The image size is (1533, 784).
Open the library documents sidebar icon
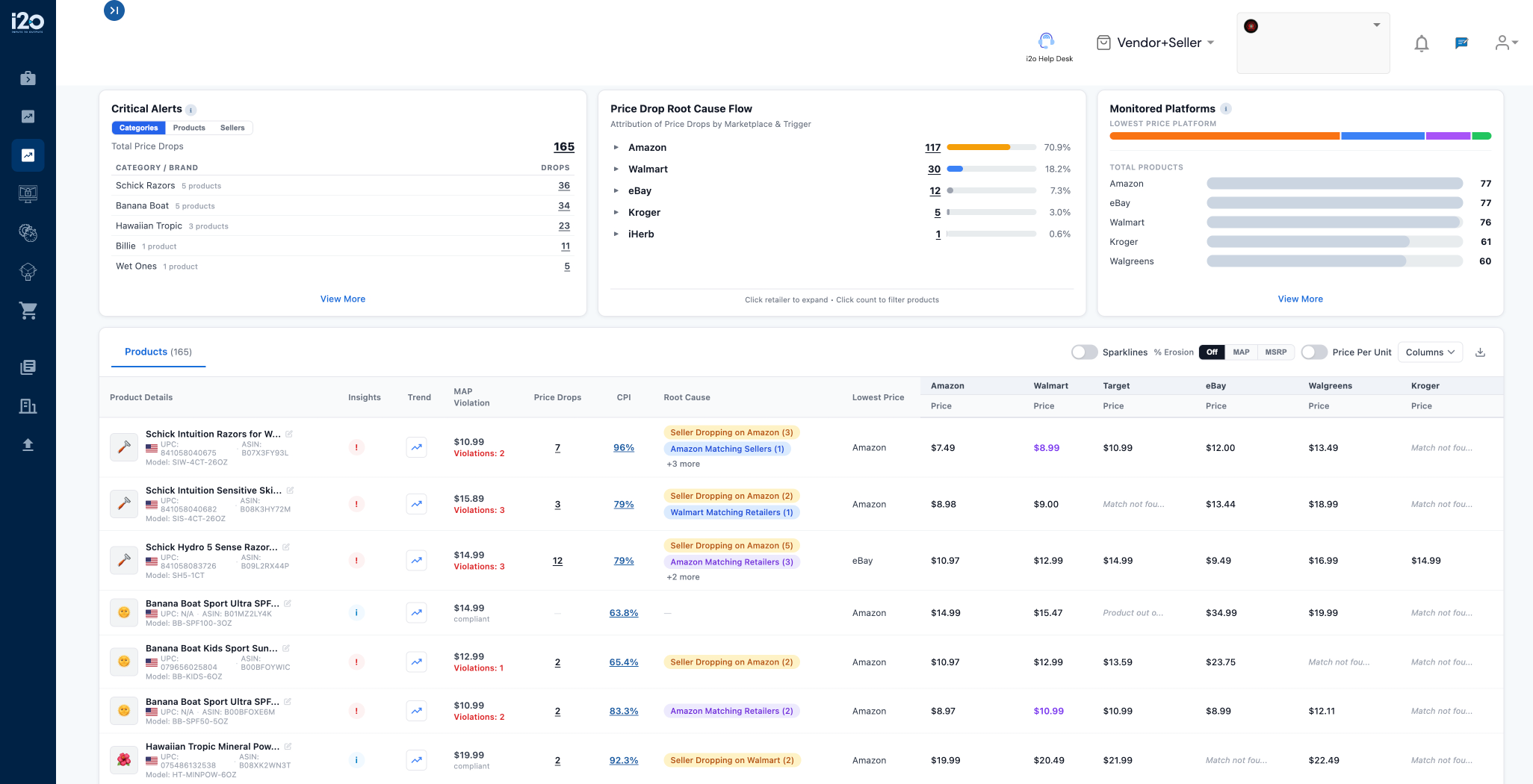tap(28, 367)
